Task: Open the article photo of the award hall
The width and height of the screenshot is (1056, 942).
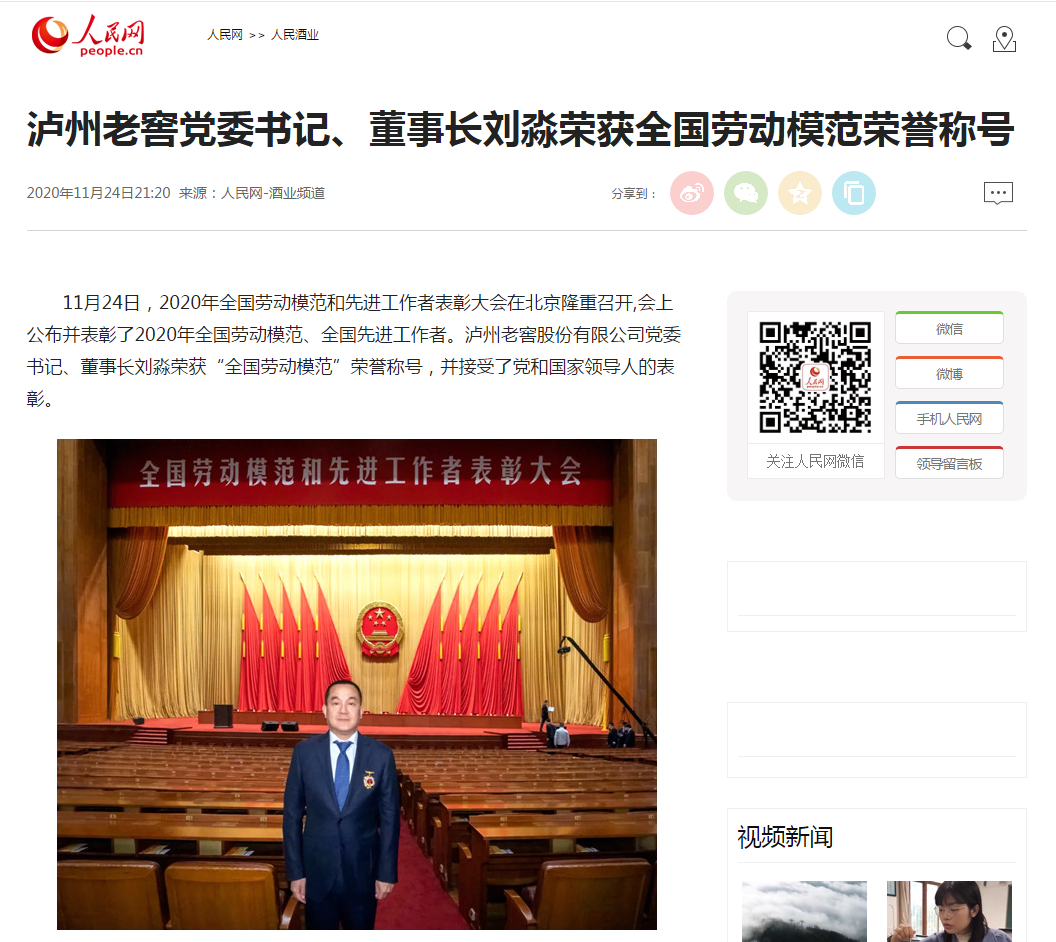Action: pyautogui.click(x=357, y=684)
